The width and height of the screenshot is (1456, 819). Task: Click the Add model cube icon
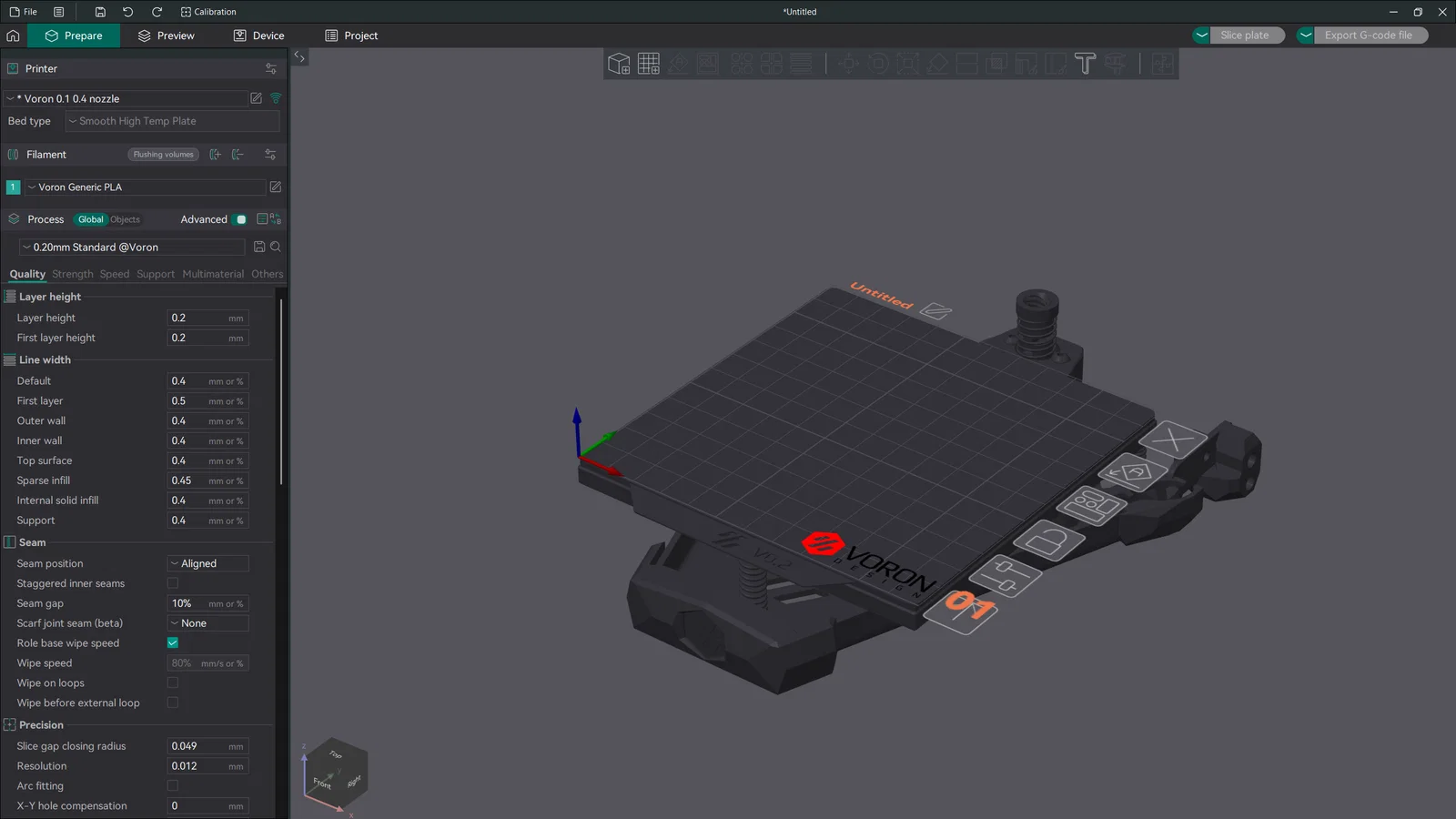[619, 64]
